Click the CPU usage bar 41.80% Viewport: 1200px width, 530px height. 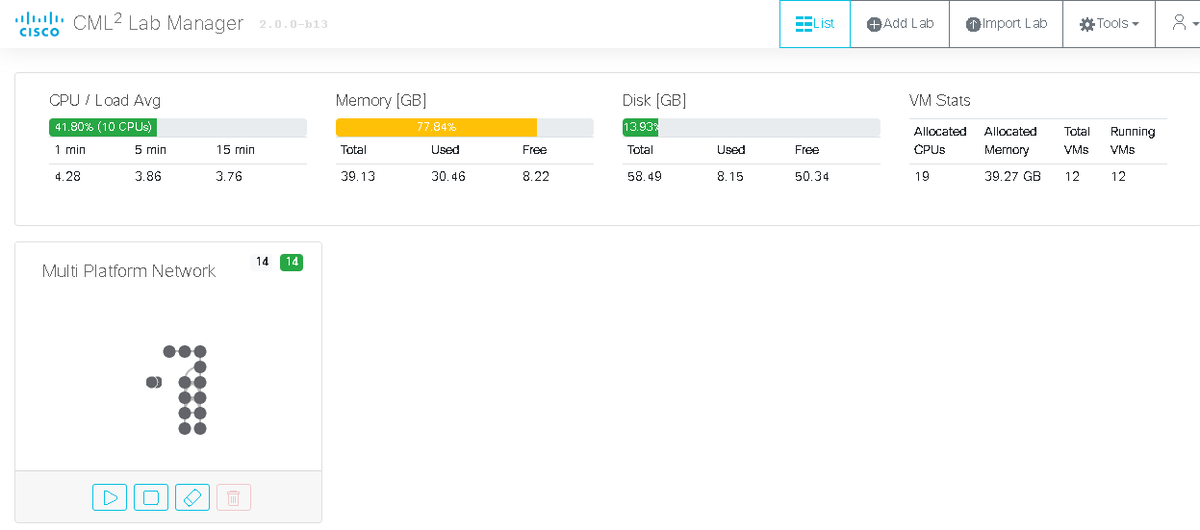178,127
